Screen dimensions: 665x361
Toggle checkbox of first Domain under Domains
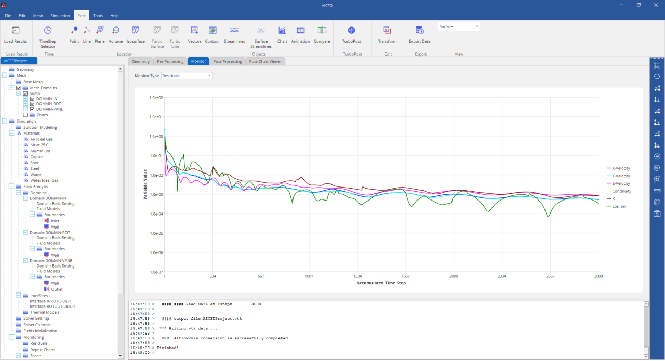pyautogui.click(x=25, y=198)
